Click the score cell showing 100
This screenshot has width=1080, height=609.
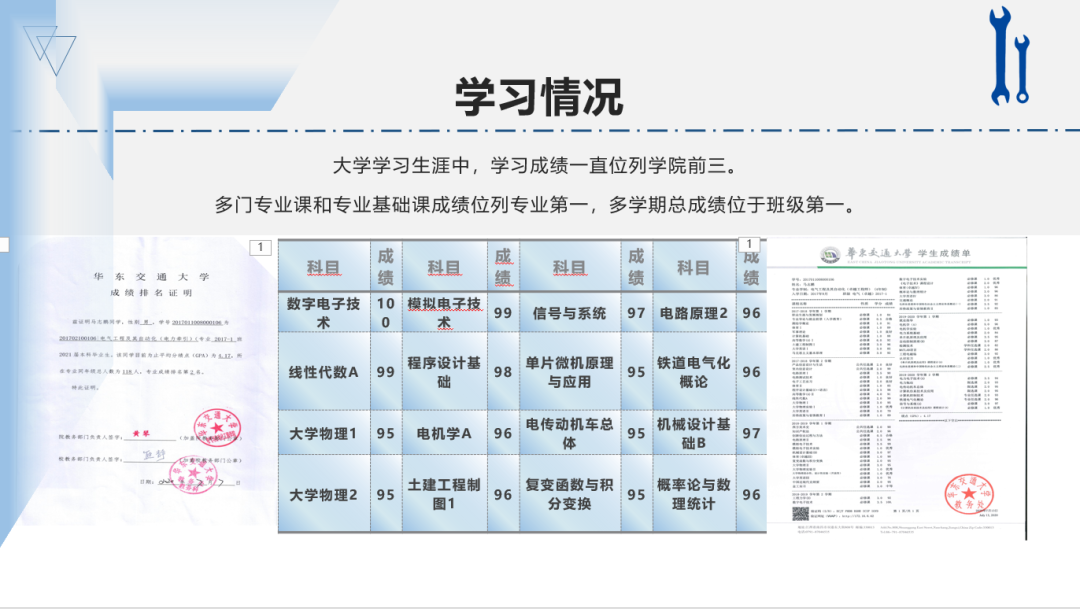385,313
